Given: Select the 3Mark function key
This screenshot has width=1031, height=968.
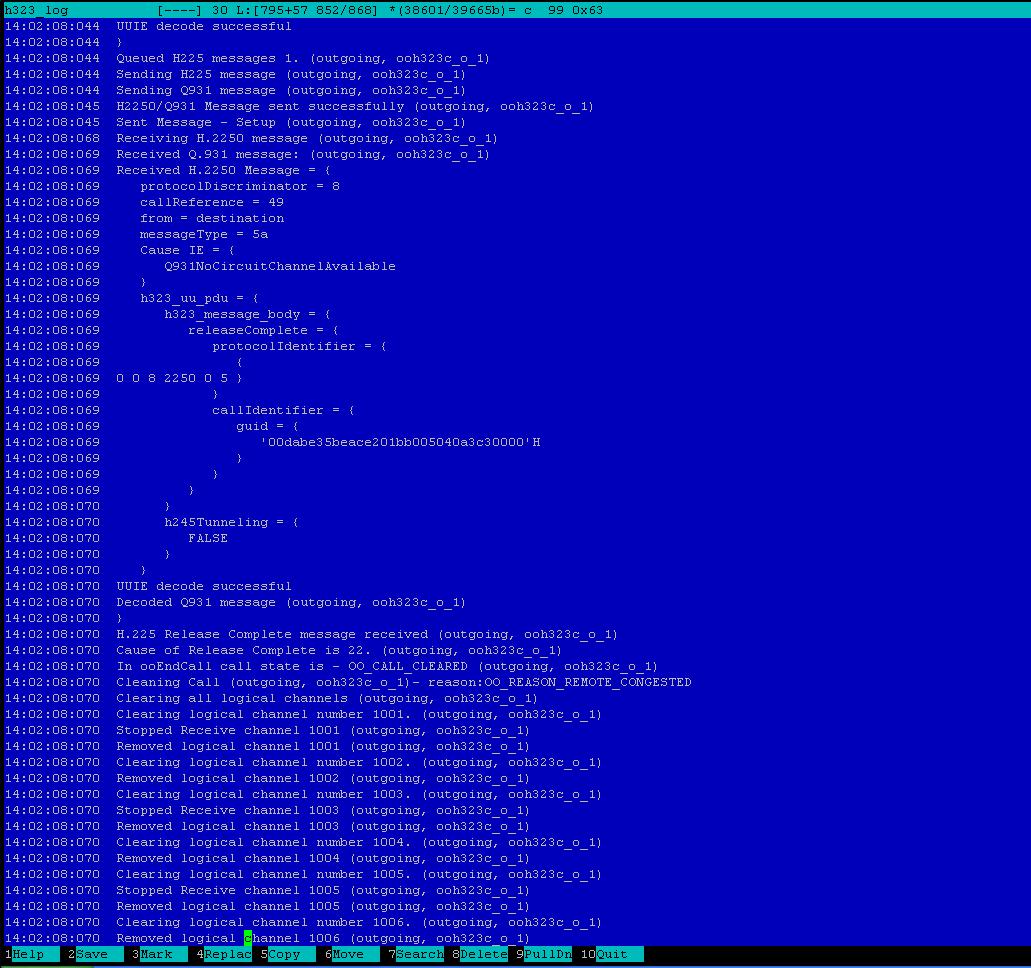Looking at the screenshot, I should 156,954.
